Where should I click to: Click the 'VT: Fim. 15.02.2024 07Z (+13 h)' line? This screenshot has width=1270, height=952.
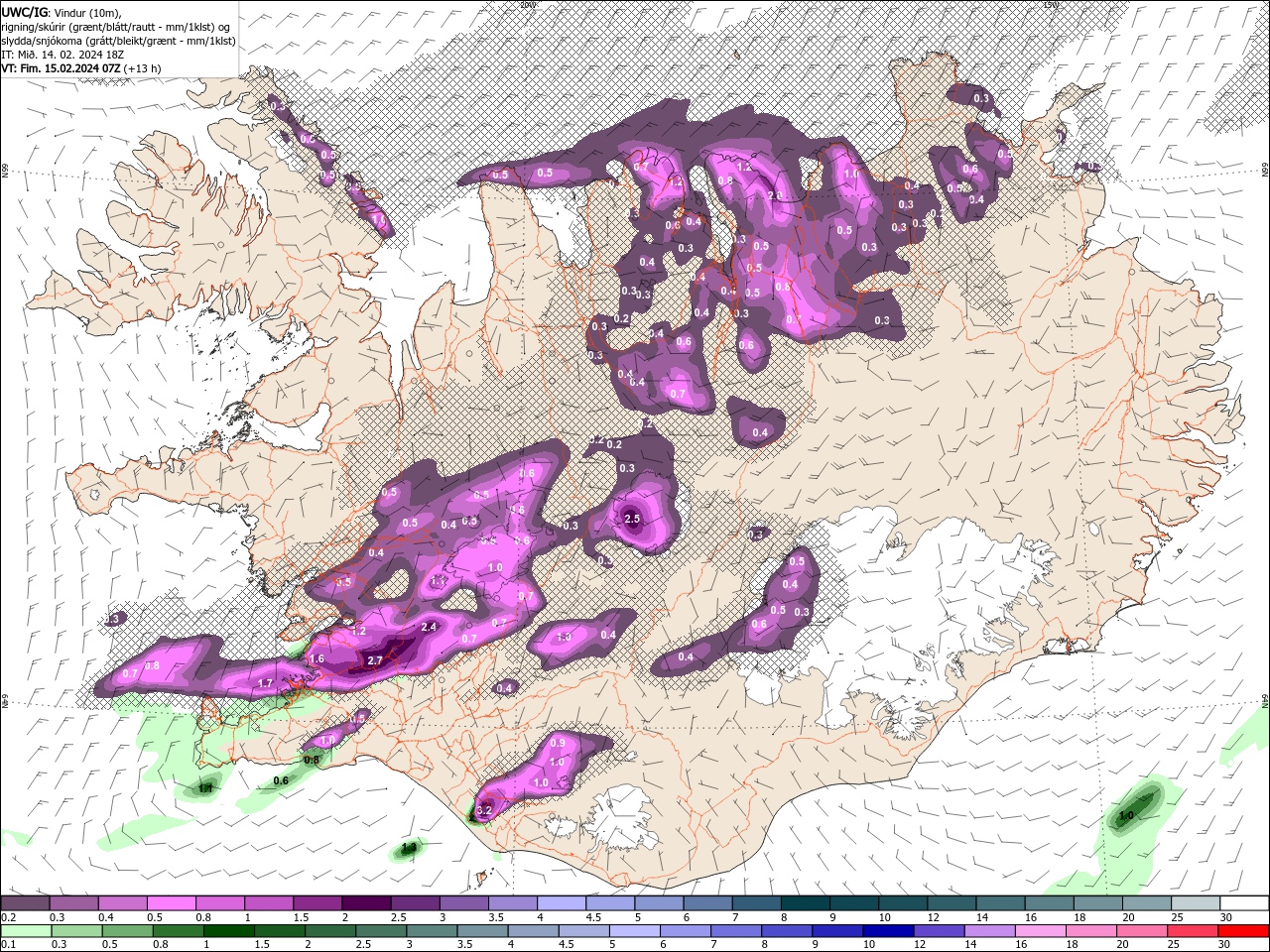tap(81, 68)
